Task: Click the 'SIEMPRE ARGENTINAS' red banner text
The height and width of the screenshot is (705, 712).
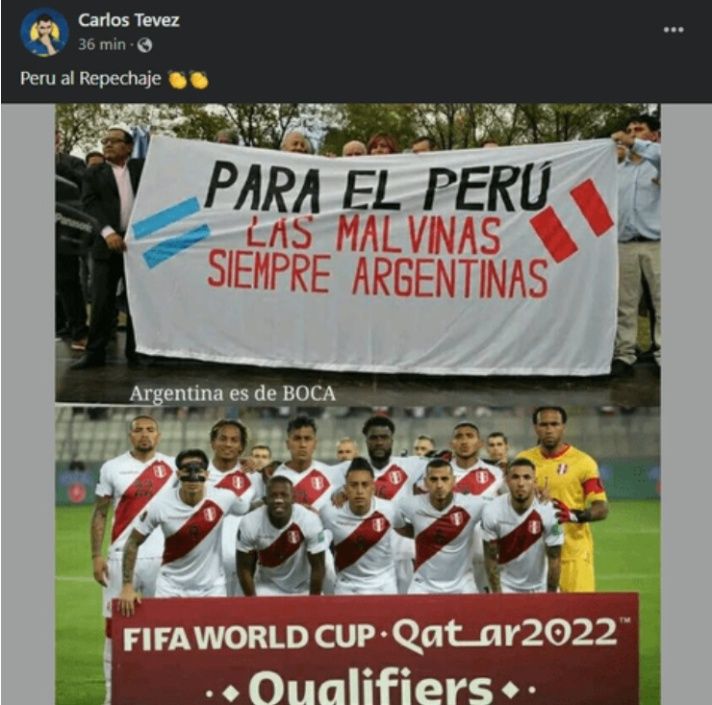Action: point(378,275)
